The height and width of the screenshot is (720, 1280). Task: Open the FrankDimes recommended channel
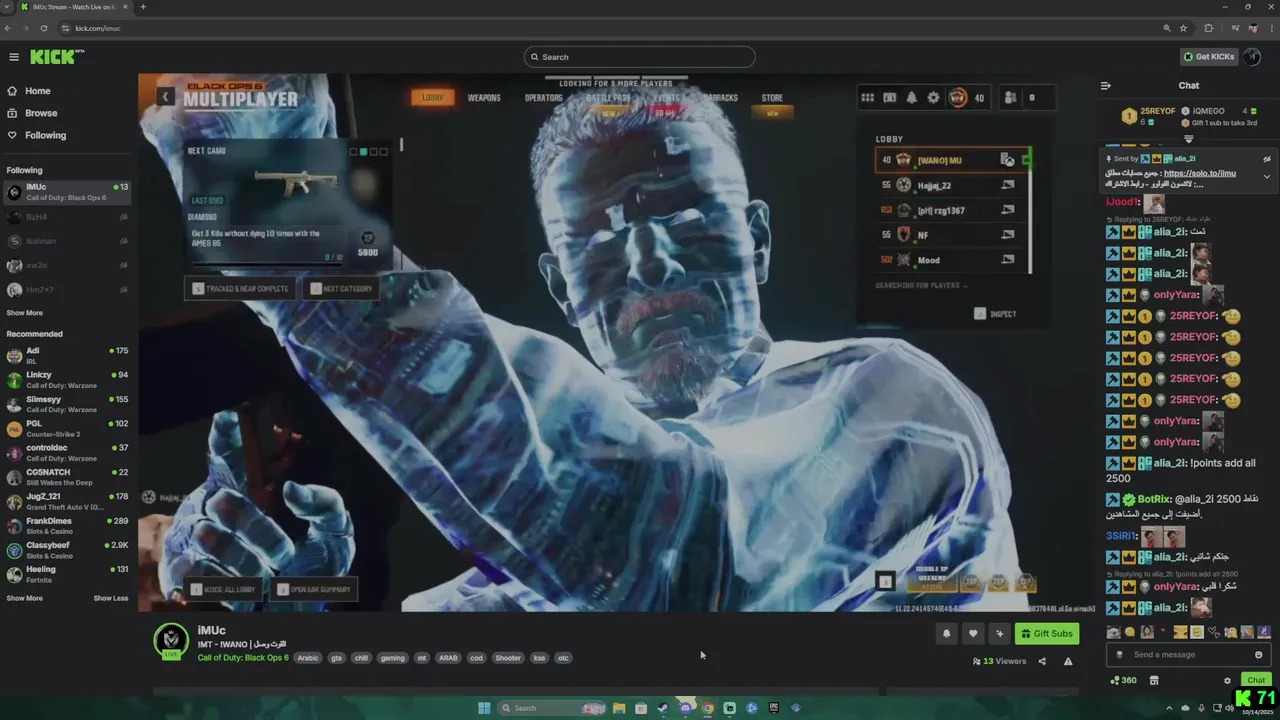click(x=68, y=526)
